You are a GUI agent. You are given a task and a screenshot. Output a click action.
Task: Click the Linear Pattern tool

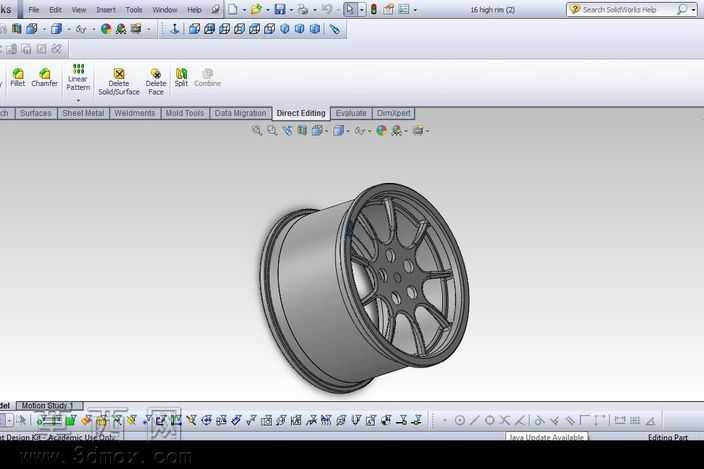coord(78,78)
